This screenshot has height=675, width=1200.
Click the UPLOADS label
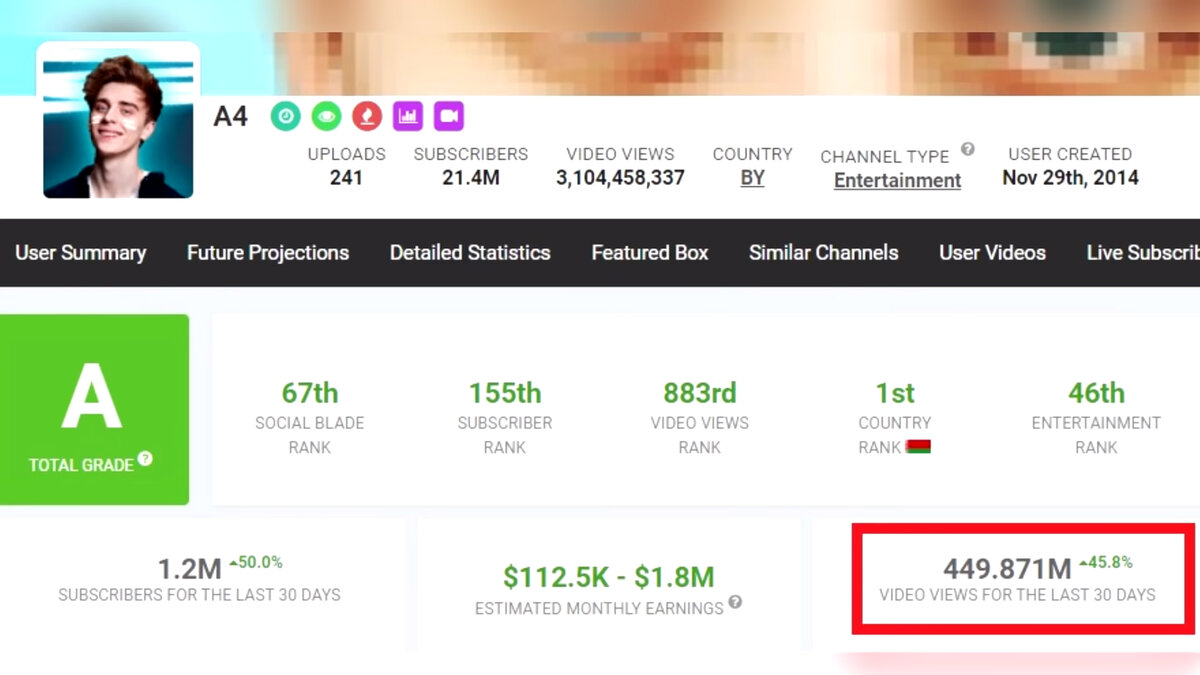[x=346, y=154]
